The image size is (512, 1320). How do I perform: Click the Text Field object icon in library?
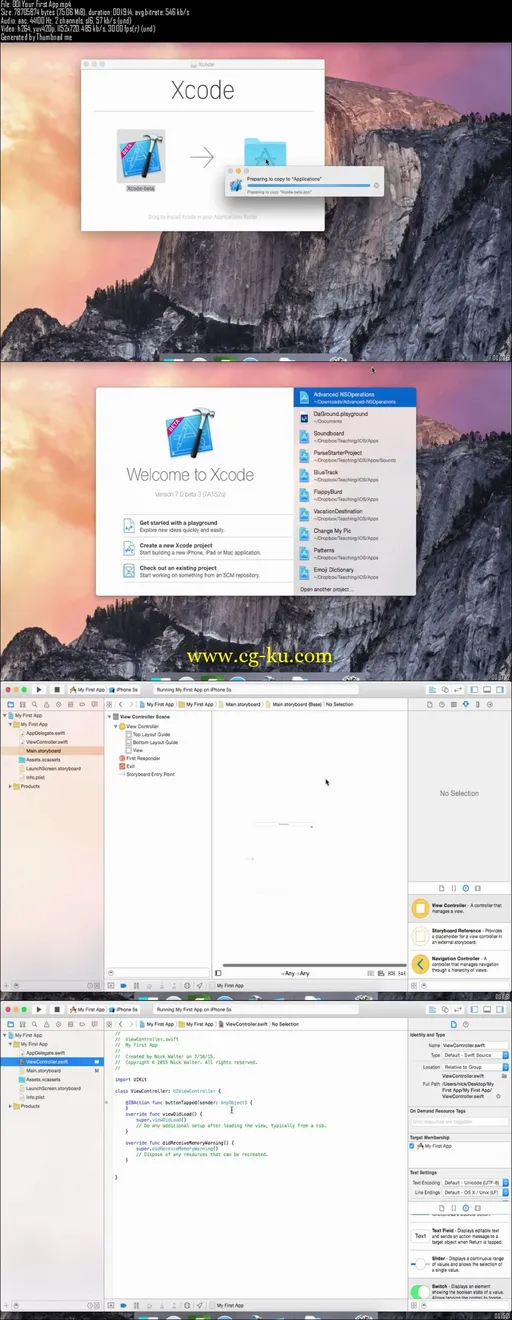coord(420,1236)
